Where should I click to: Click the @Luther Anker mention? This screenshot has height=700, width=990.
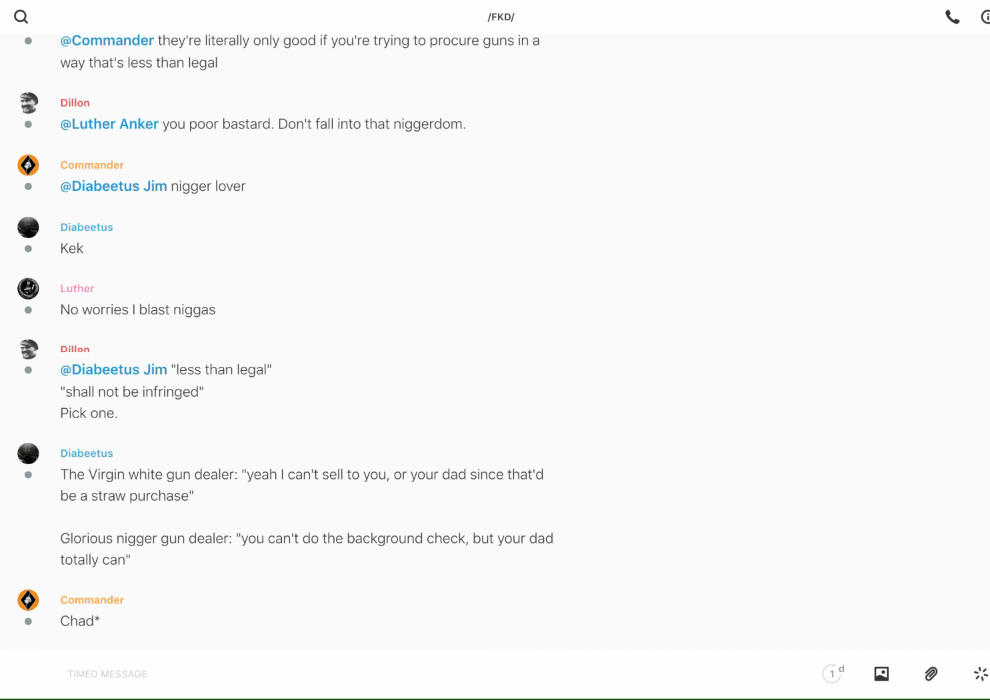click(109, 124)
